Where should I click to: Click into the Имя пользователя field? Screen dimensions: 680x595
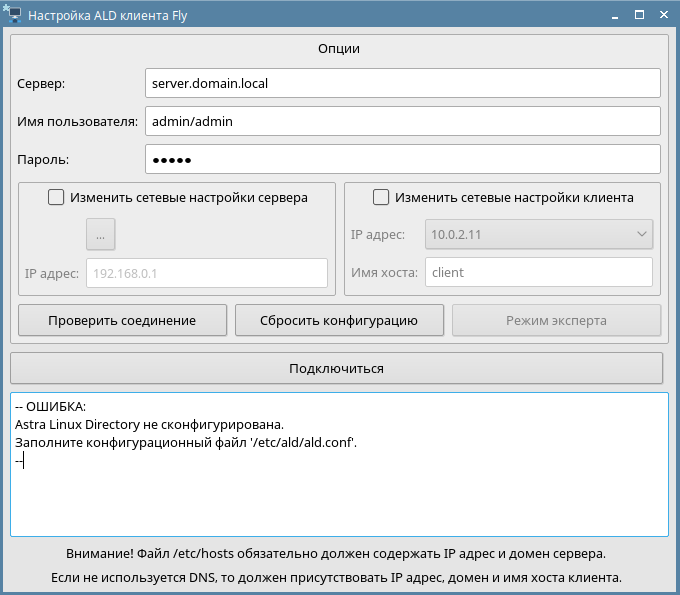(x=402, y=121)
